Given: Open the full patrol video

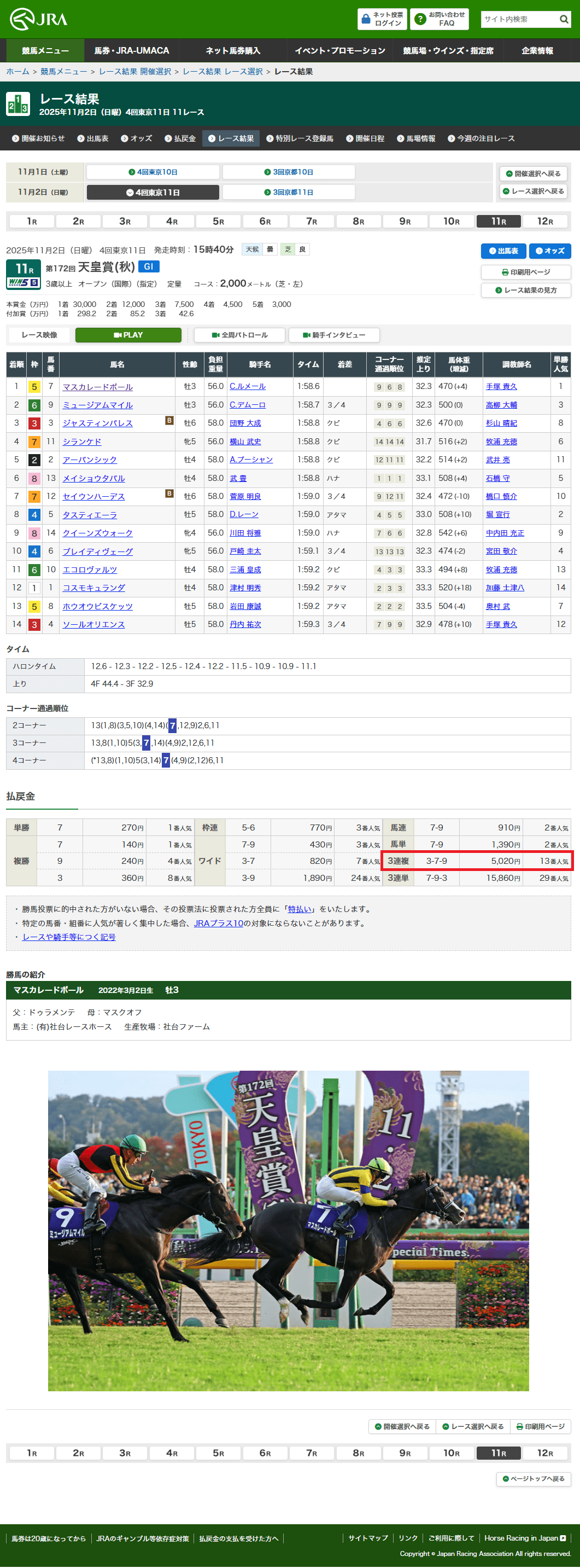Looking at the screenshot, I should pos(239,335).
